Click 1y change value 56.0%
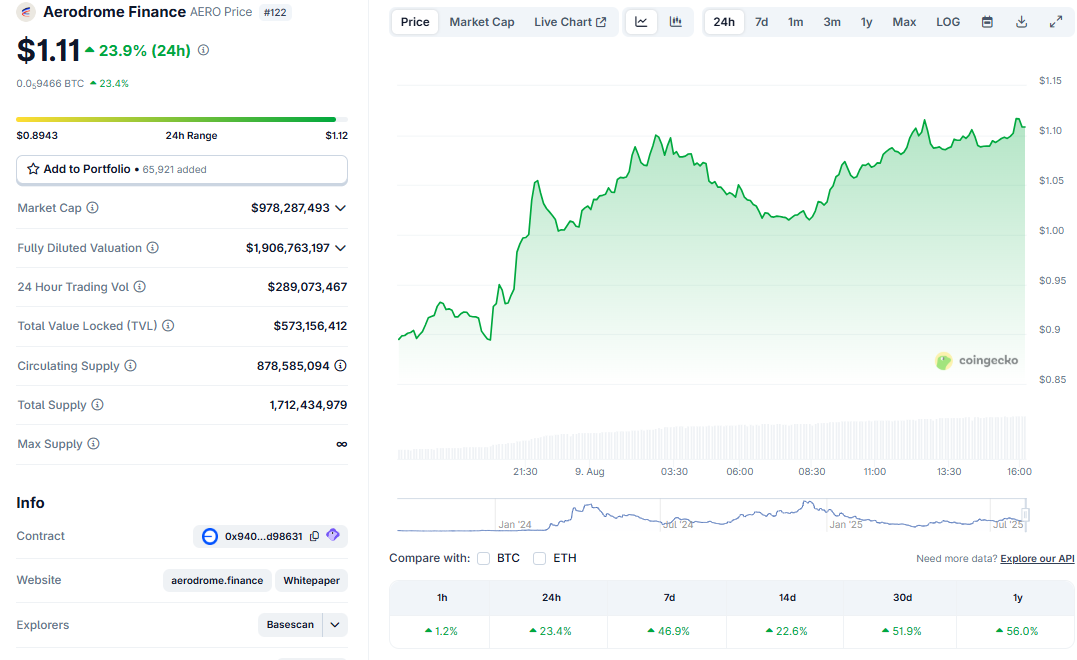 [x=1018, y=631]
